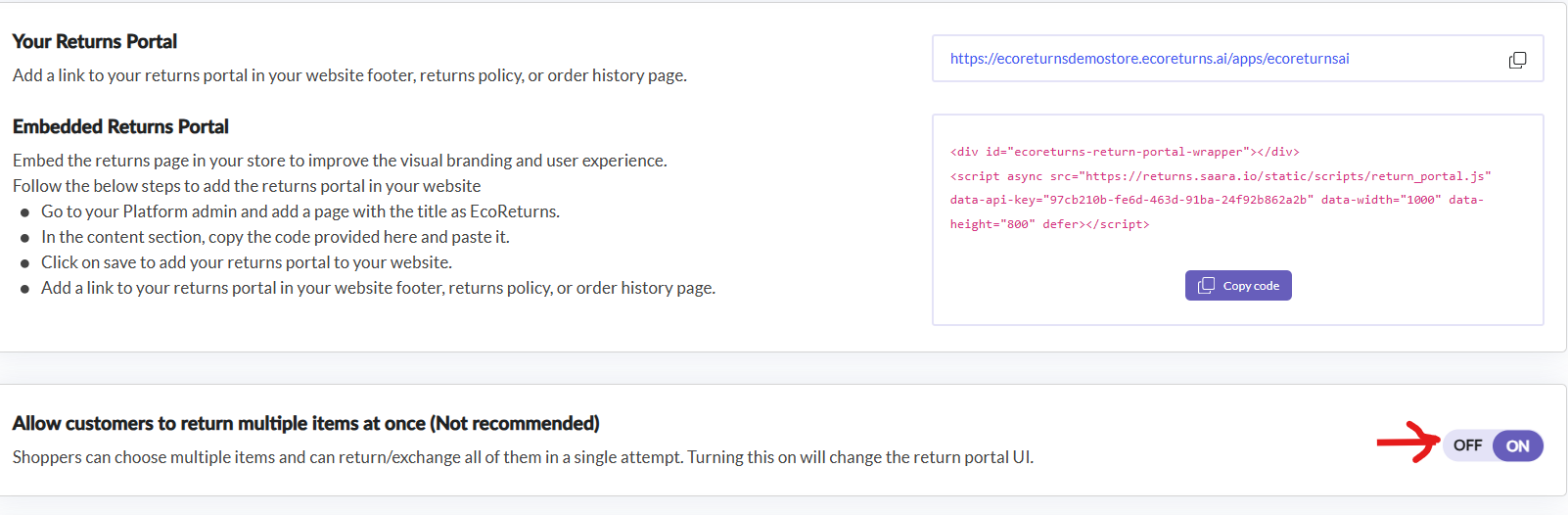Click the "Your Returns Portal" heading
1568x515 pixels.
[95, 41]
